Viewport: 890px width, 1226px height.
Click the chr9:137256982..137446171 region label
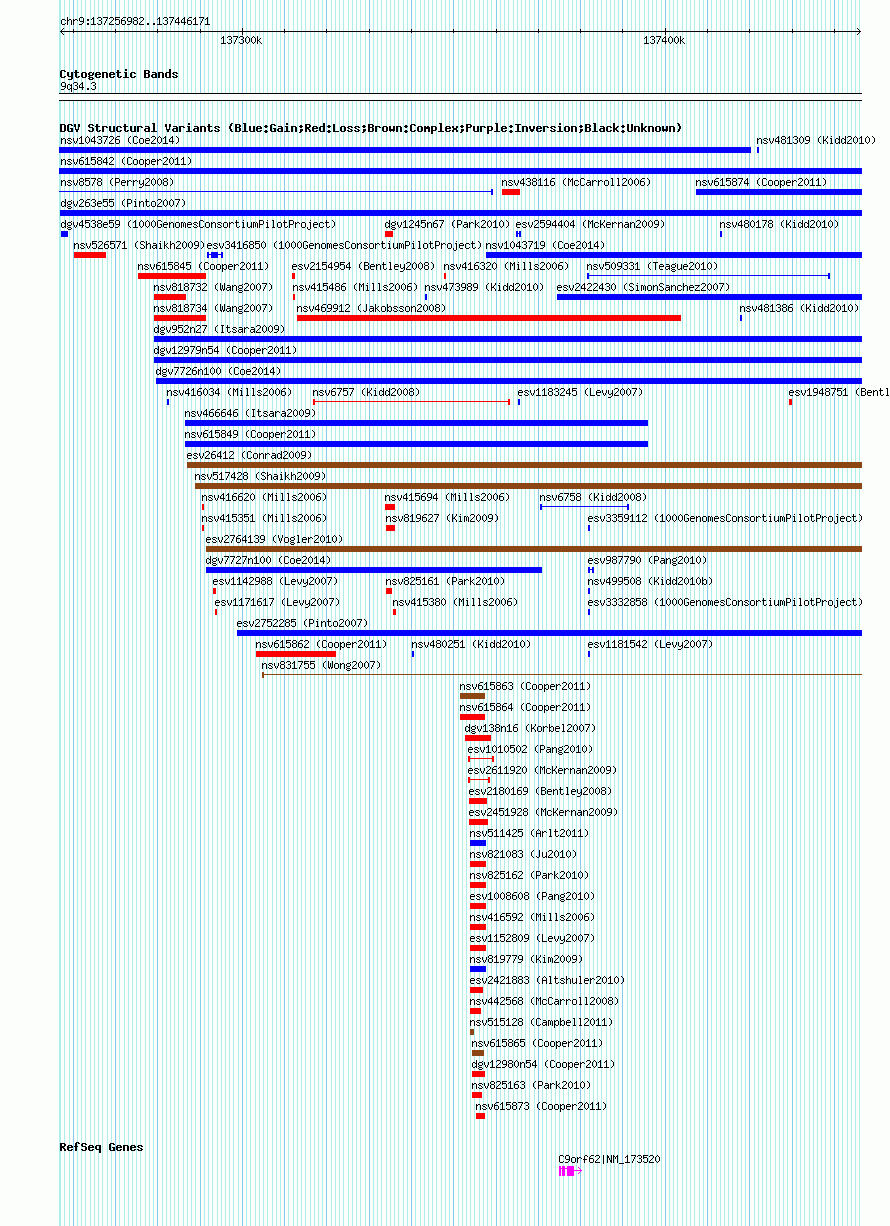(135, 21)
